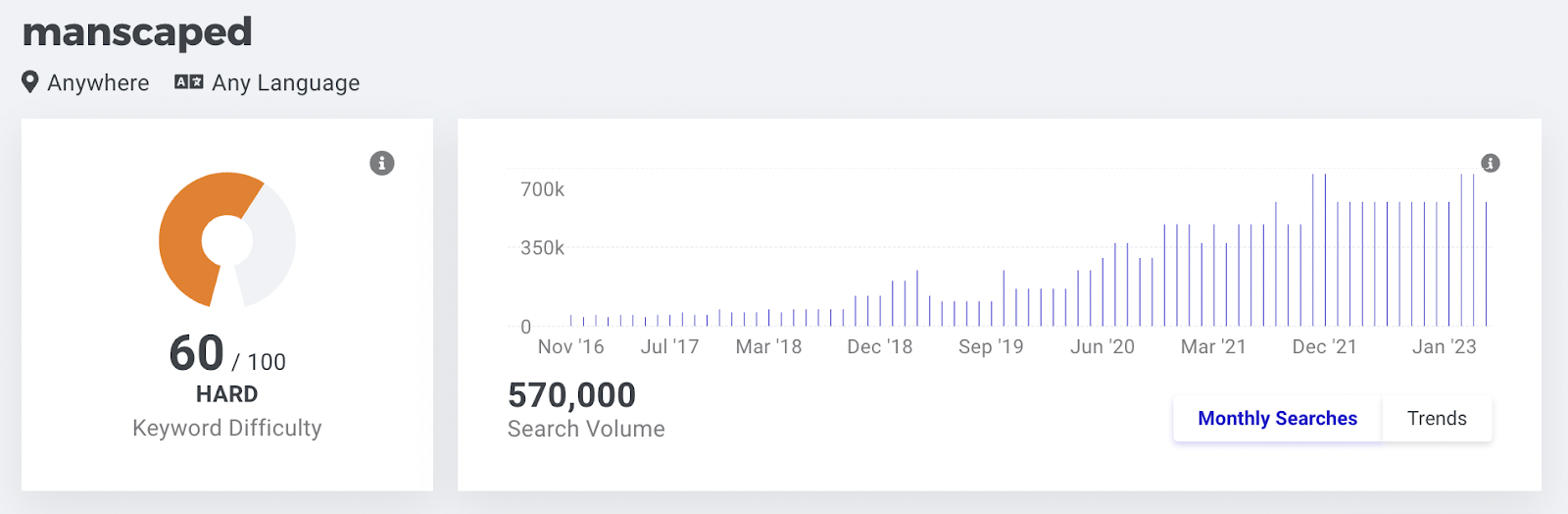Click the Jul '17 axis label
This screenshot has width=1568, height=514.
pos(669,347)
